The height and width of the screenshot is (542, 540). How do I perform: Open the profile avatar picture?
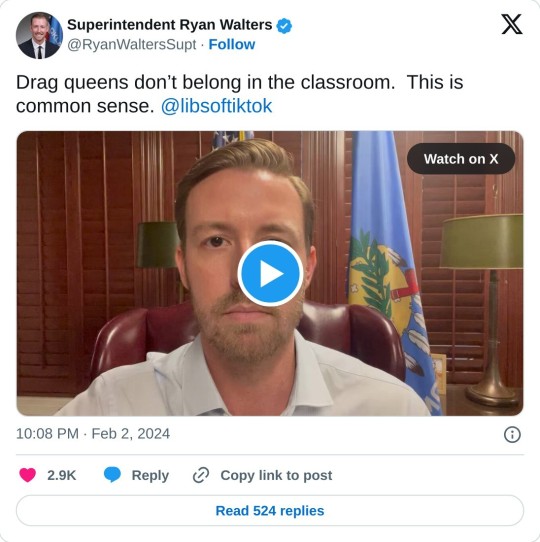point(39,35)
